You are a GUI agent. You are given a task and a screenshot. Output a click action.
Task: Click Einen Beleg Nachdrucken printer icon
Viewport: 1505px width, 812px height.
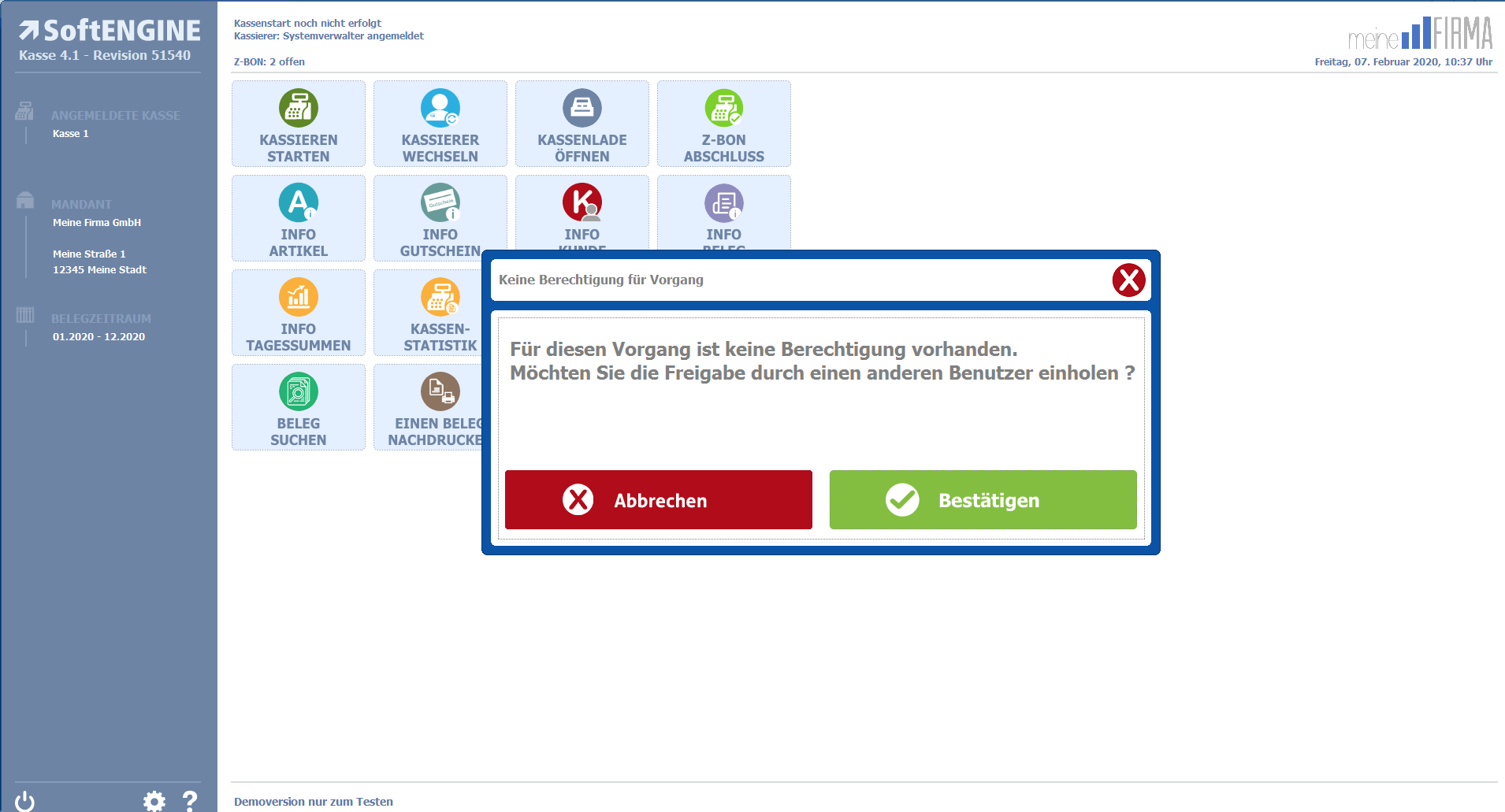coord(440,392)
